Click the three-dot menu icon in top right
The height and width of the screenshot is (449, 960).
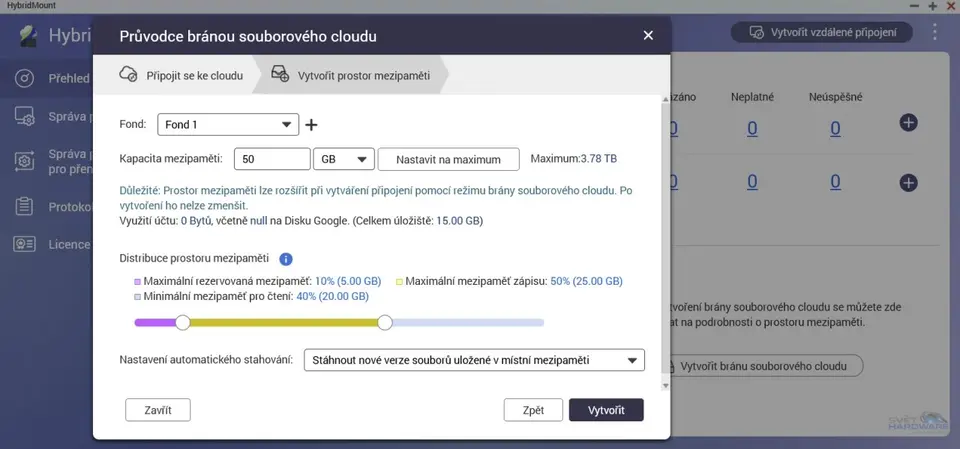coord(935,32)
